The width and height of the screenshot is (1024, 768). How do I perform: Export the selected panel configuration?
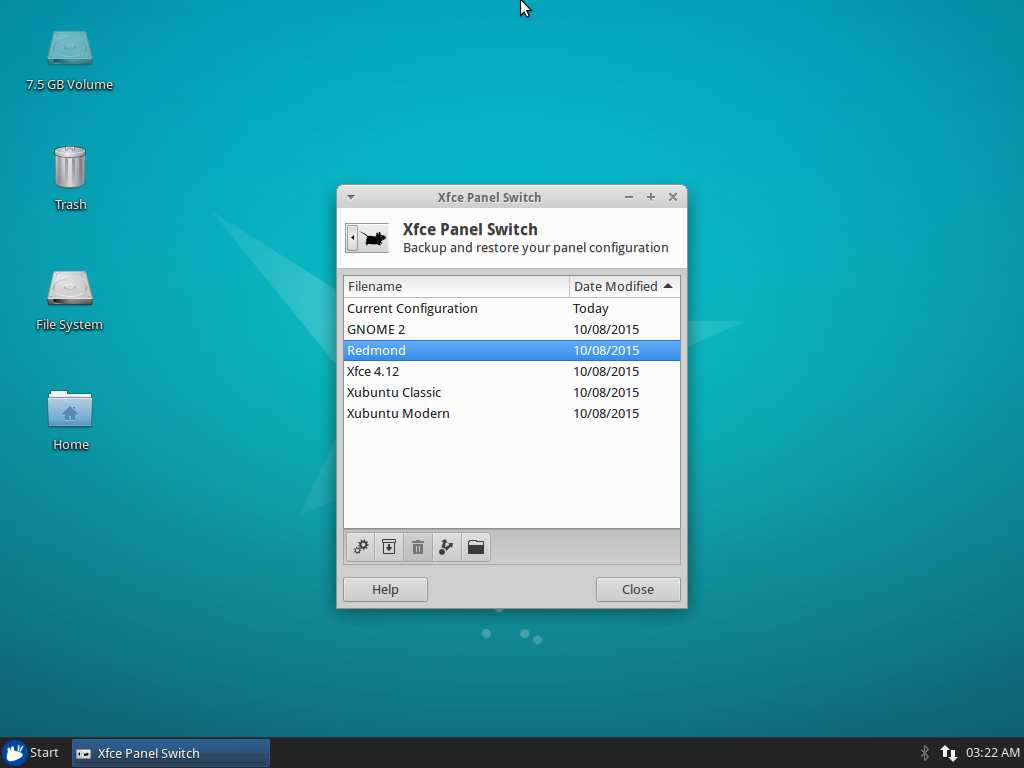446,547
